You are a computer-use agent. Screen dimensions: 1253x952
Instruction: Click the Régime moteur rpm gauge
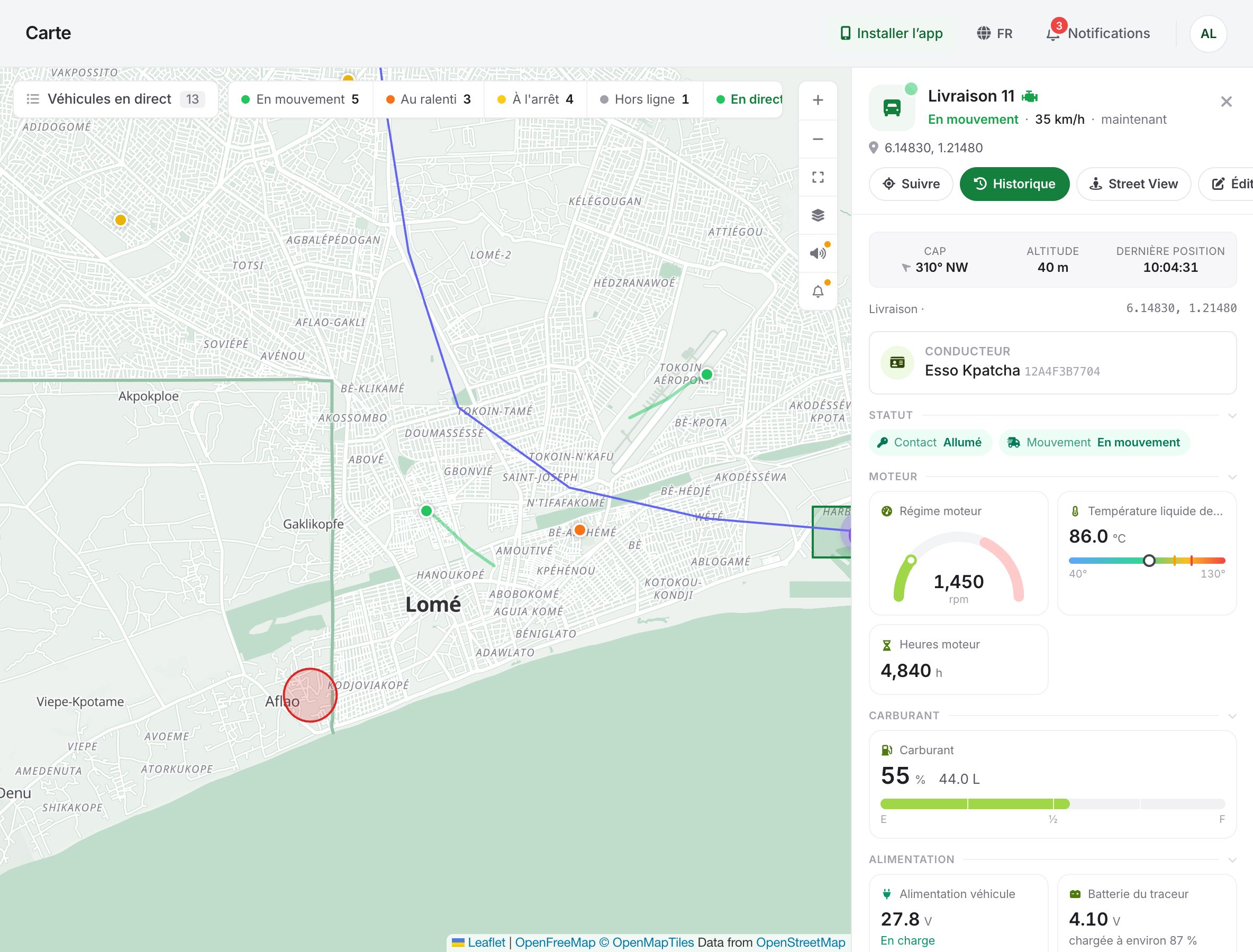pyautogui.click(x=958, y=566)
